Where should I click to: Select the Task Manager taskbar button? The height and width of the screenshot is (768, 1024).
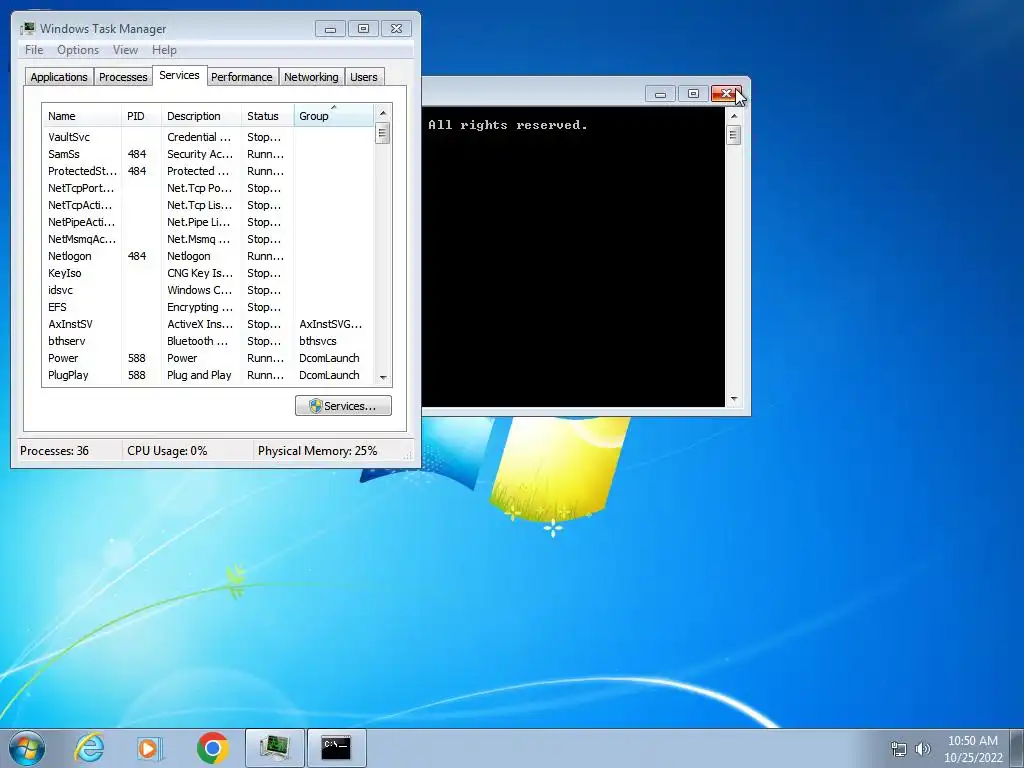point(275,748)
